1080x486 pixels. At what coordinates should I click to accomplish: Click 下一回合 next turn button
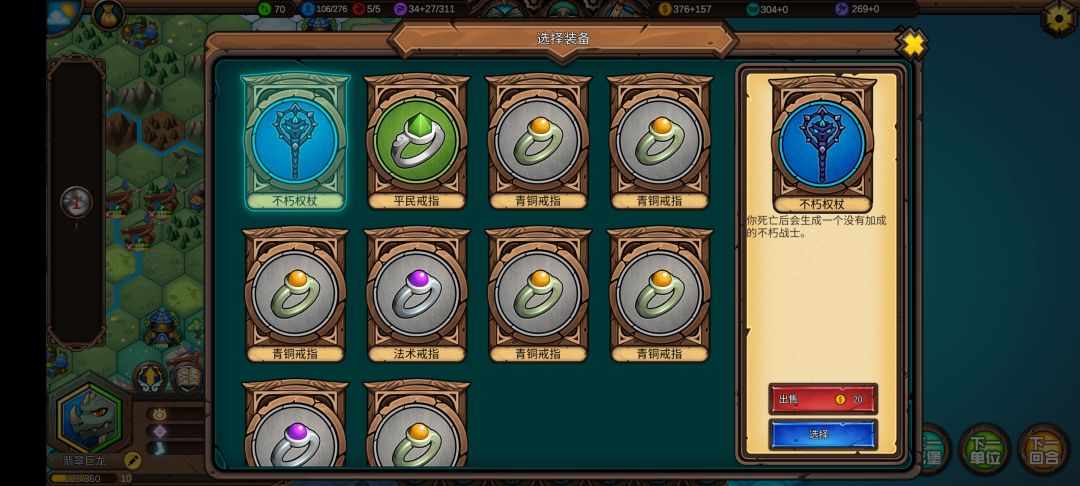(x=1043, y=449)
